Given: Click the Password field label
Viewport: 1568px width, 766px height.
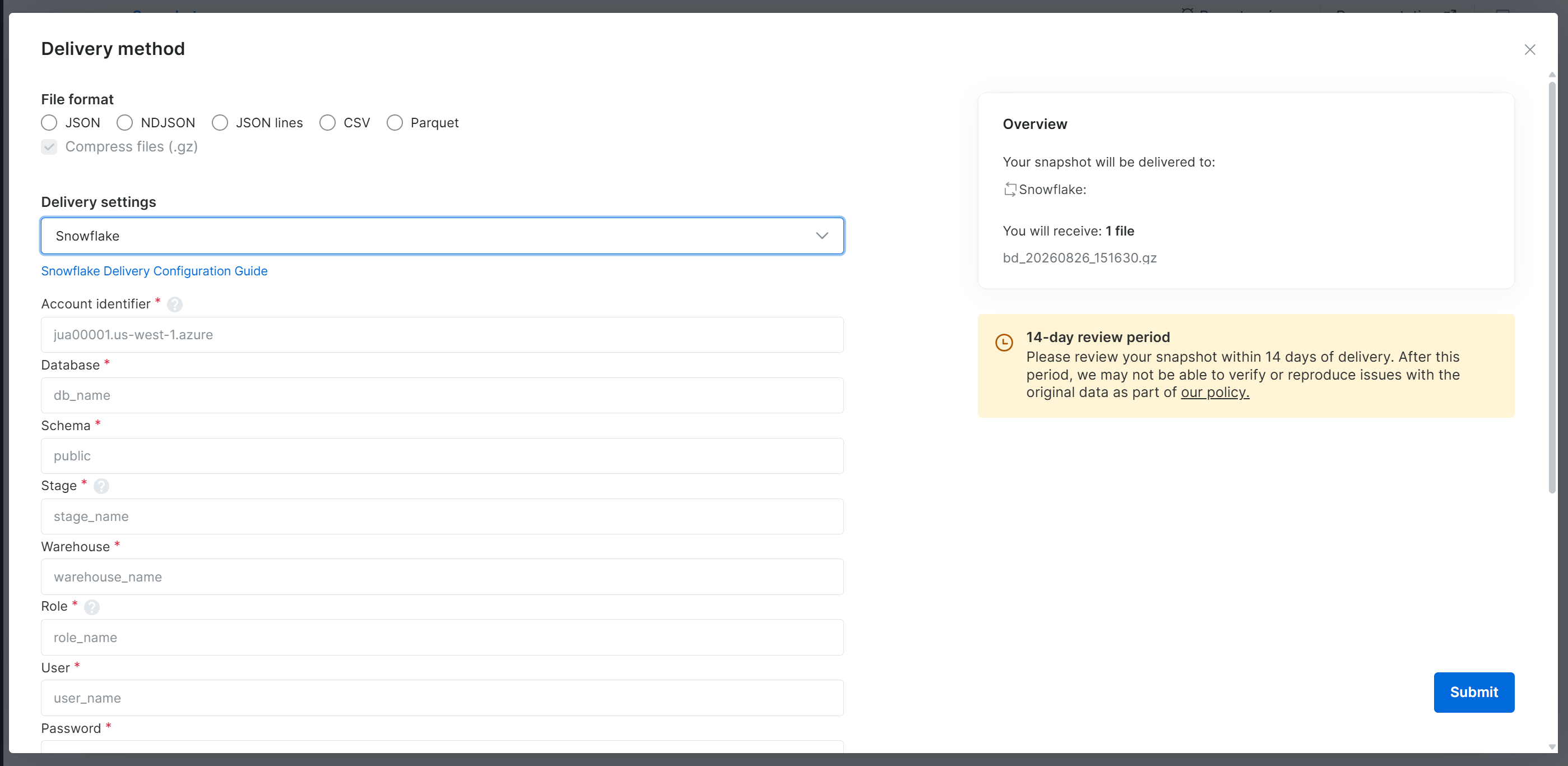Looking at the screenshot, I should click(x=71, y=728).
